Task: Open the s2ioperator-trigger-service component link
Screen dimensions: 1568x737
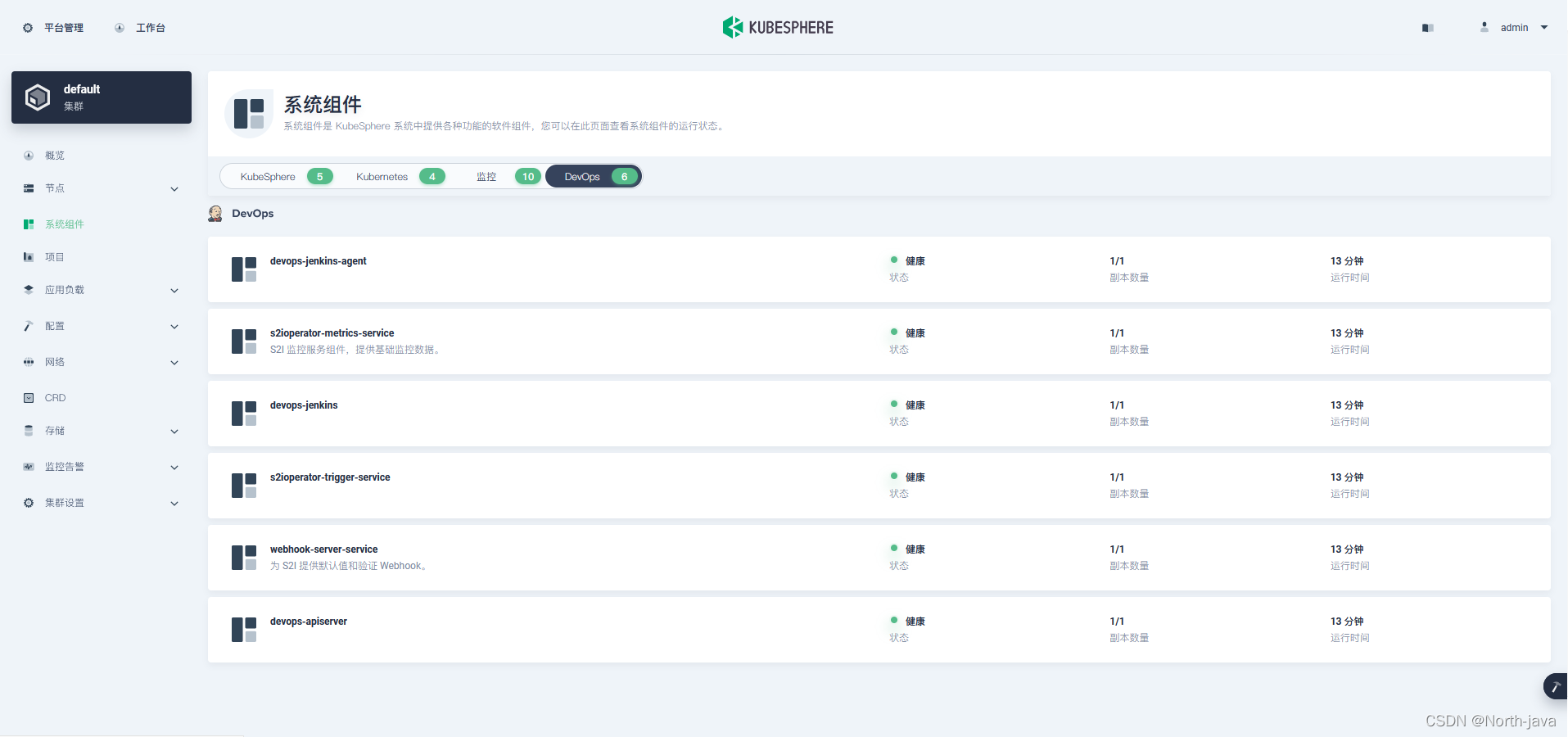Action: pyautogui.click(x=330, y=477)
